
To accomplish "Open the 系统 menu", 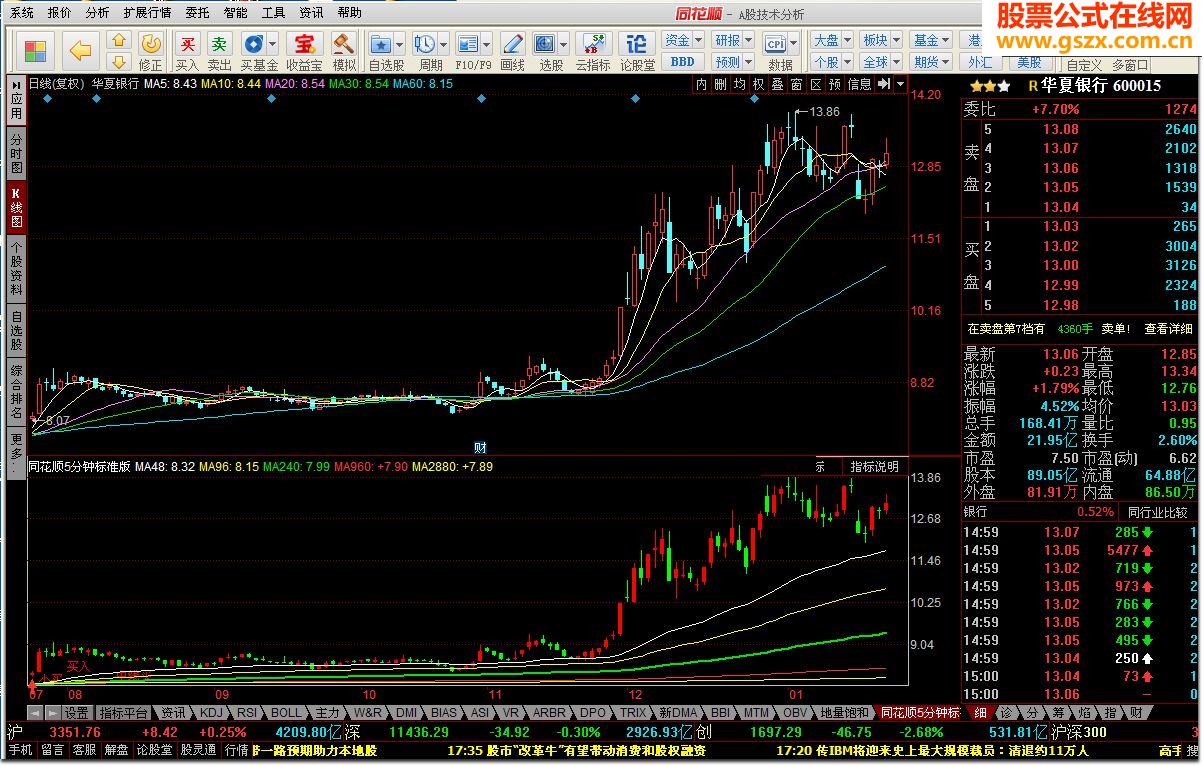I will coord(22,13).
